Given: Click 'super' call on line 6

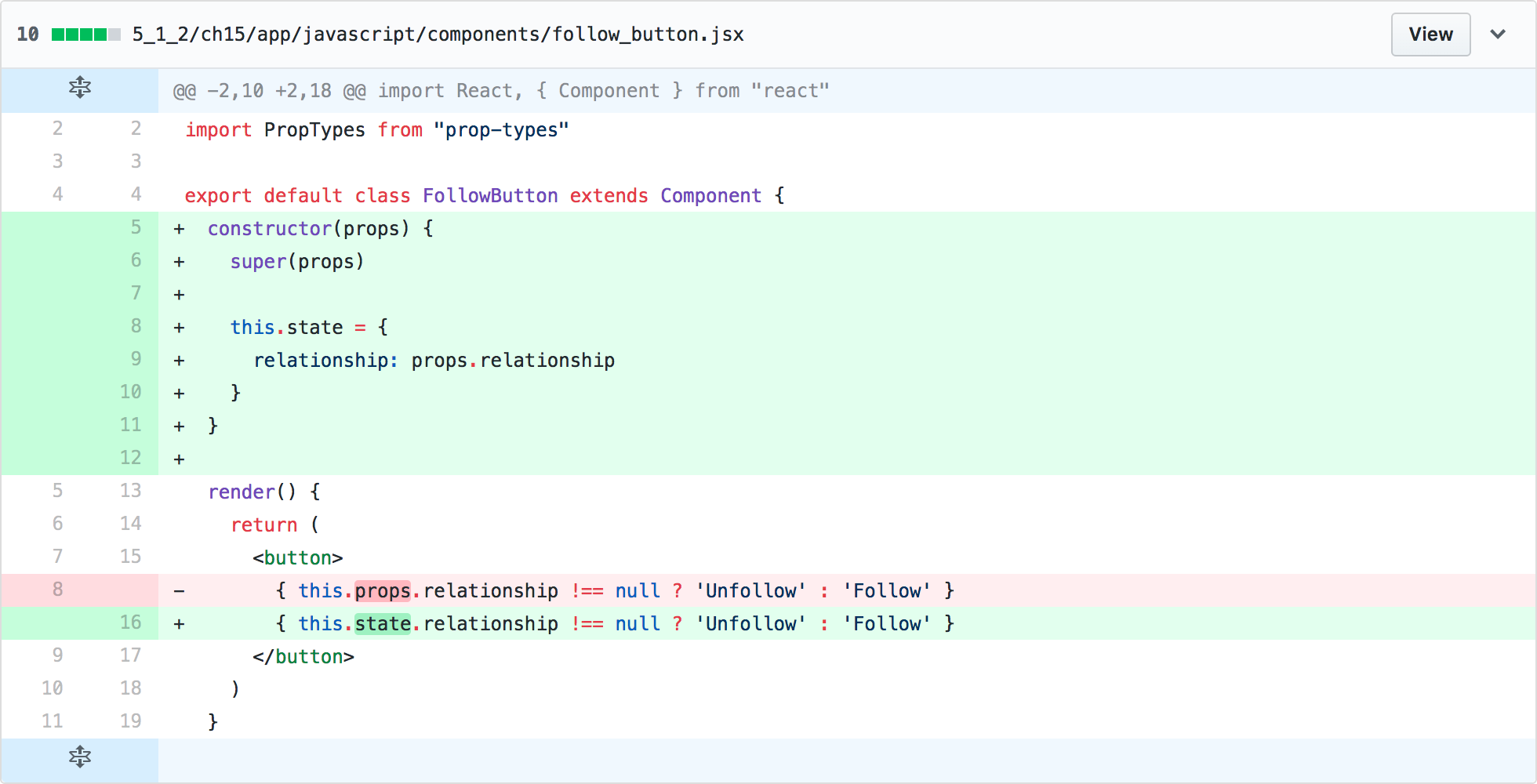Looking at the screenshot, I should (x=258, y=262).
